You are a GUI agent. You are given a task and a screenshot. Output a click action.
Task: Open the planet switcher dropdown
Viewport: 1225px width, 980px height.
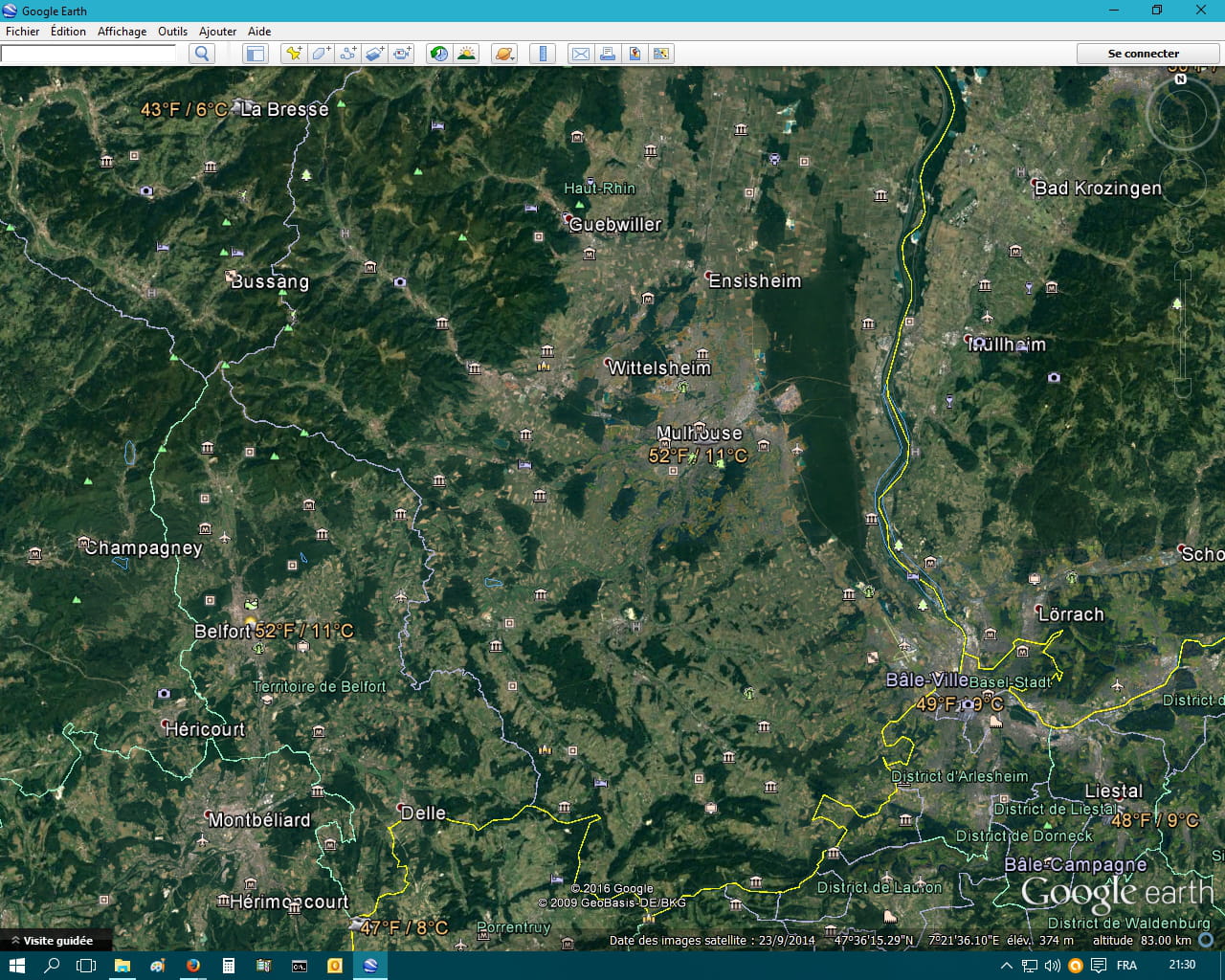pyautogui.click(x=504, y=54)
